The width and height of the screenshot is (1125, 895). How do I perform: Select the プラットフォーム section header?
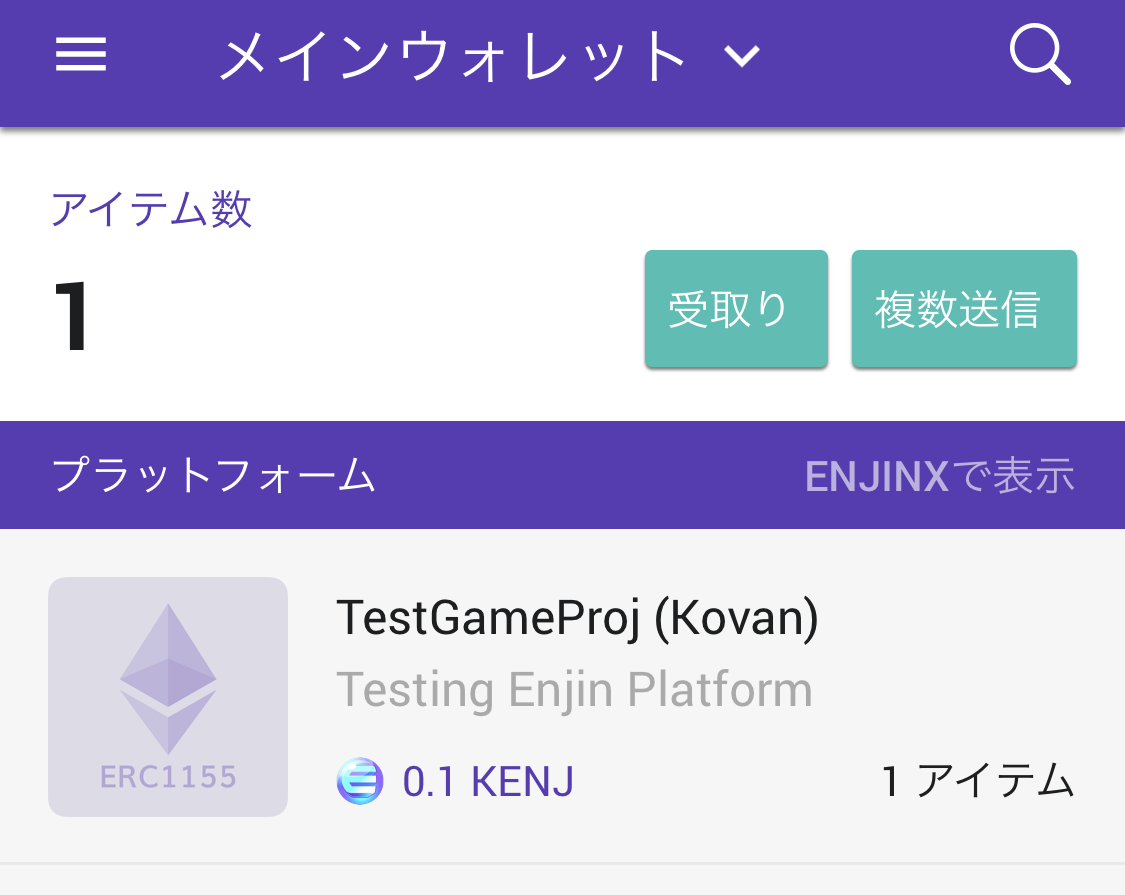(213, 476)
